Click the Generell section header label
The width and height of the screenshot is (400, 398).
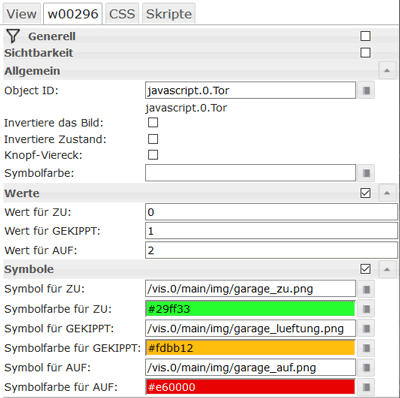(x=52, y=36)
